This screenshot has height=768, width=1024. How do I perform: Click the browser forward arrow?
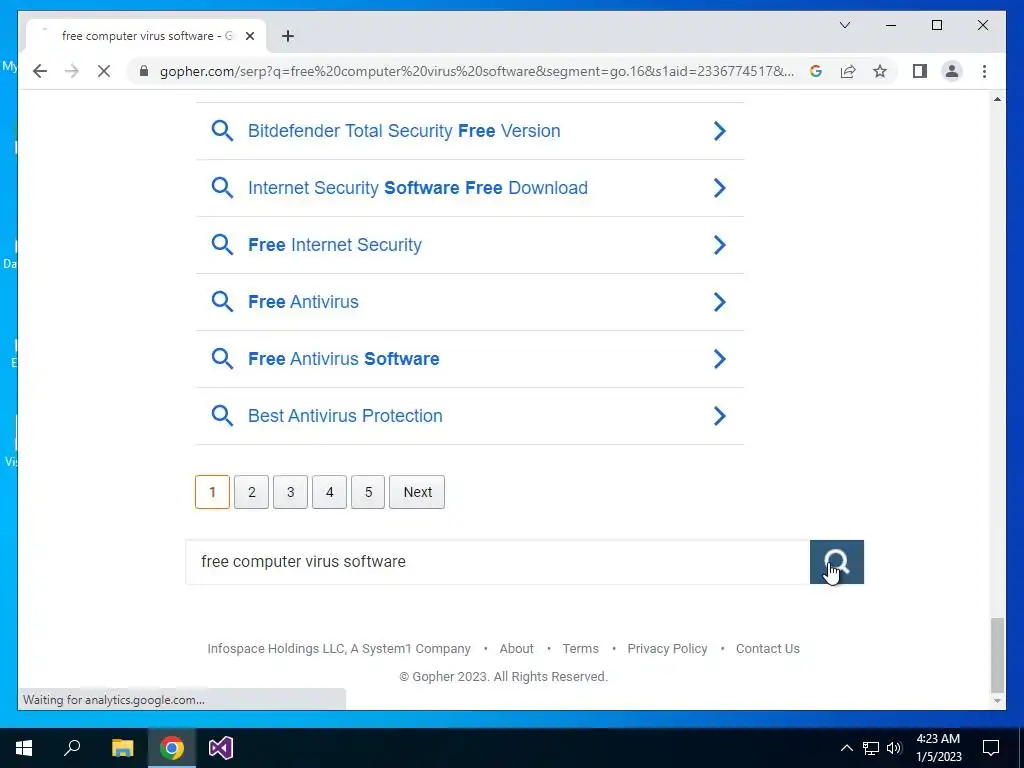pos(72,71)
